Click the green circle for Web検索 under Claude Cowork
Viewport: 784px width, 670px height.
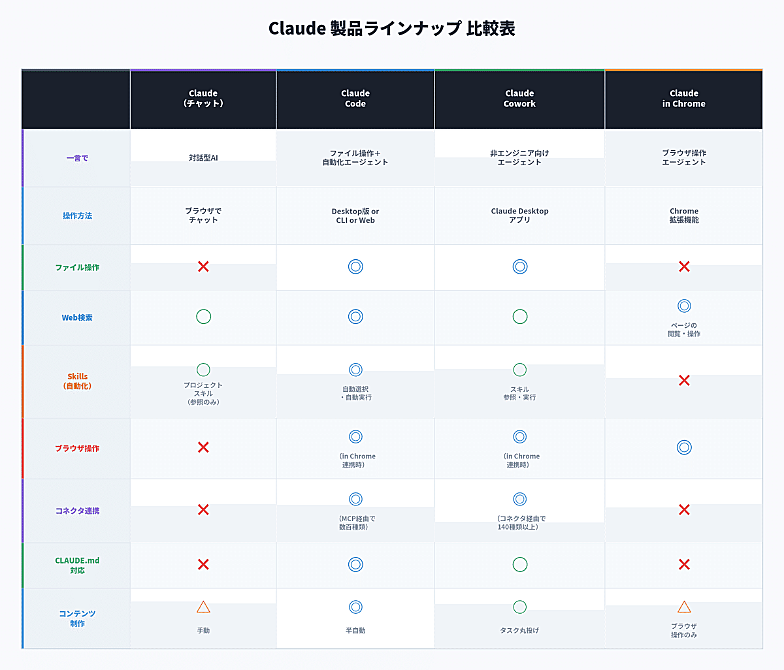[520, 317]
